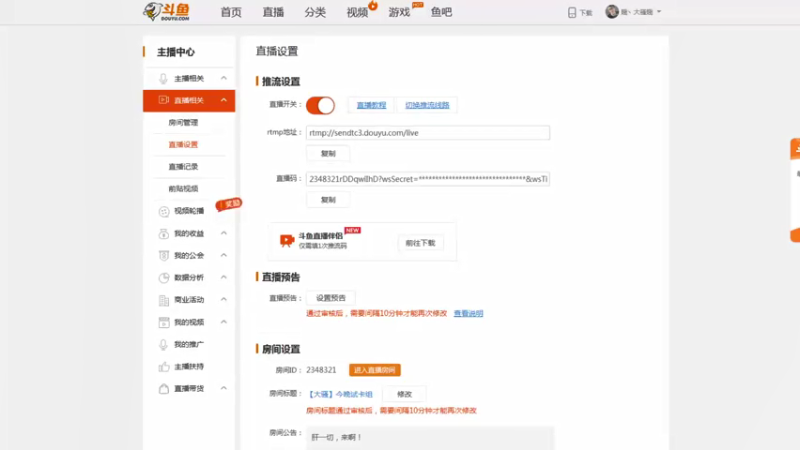Click the red 奖励 badge near 视频轮播
The image size is (800, 450).
coord(229,204)
